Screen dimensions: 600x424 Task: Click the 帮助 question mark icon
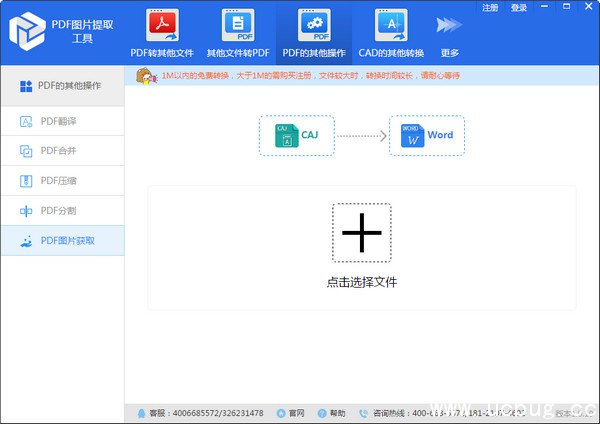(322, 413)
